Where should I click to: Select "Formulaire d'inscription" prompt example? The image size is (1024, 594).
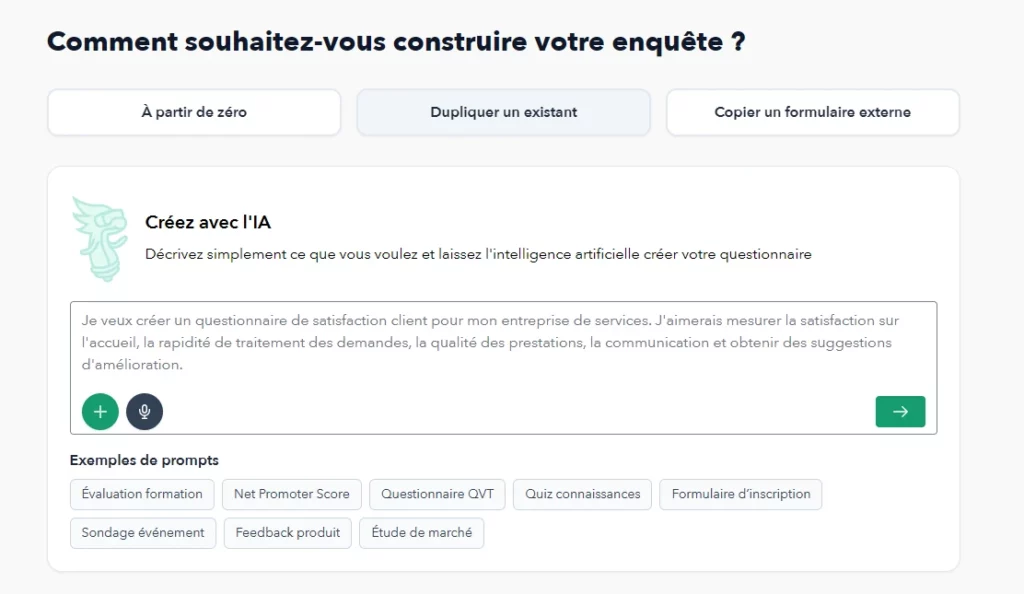pos(740,493)
